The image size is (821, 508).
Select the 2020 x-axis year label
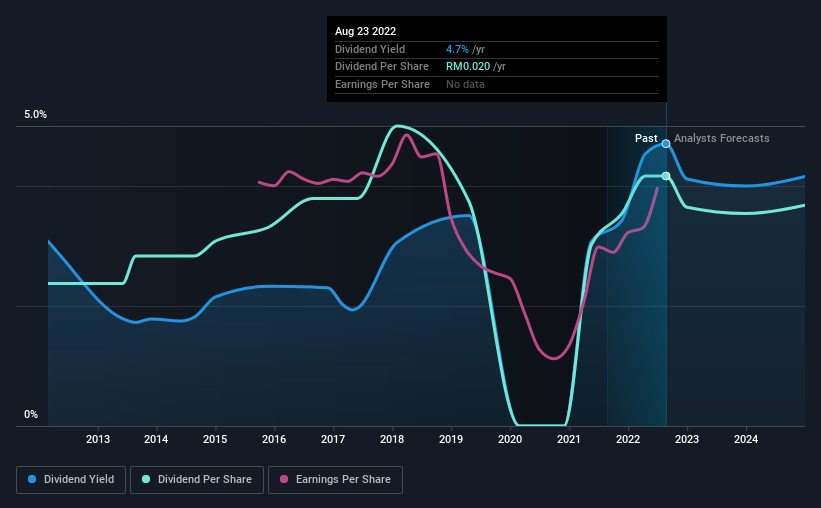tap(510, 439)
